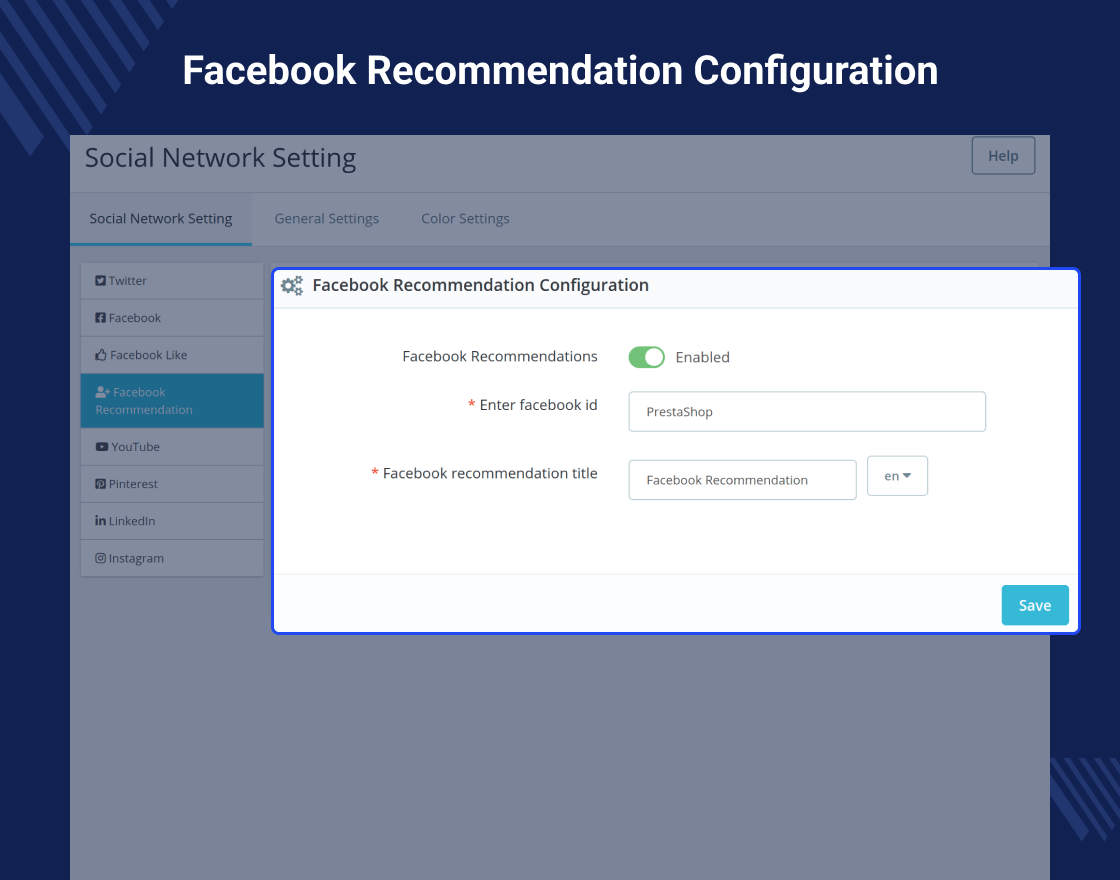Click the Pinterest icon in sidebar
The height and width of the screenshot is (880, 1120).
click(101, 484)
